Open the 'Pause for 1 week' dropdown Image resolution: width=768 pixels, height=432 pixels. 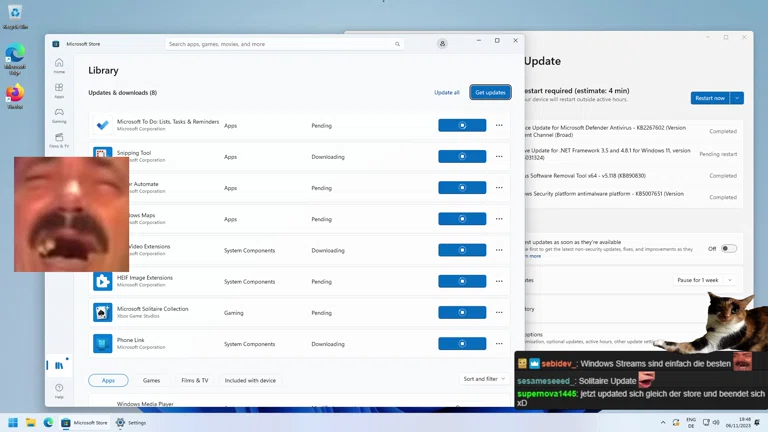click(x=706, y=280)
